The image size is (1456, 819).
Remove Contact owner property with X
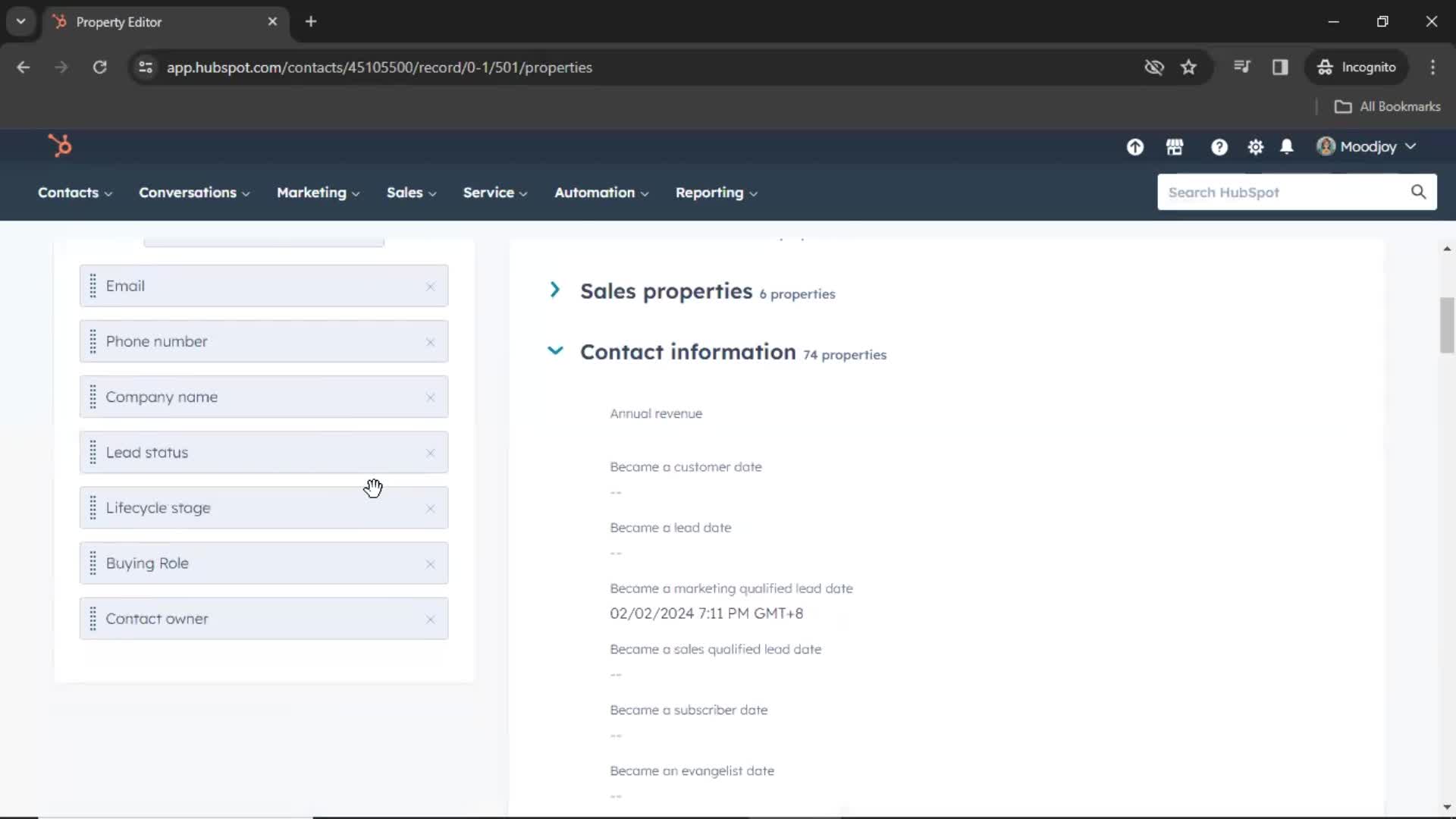(x=430, y=620)
